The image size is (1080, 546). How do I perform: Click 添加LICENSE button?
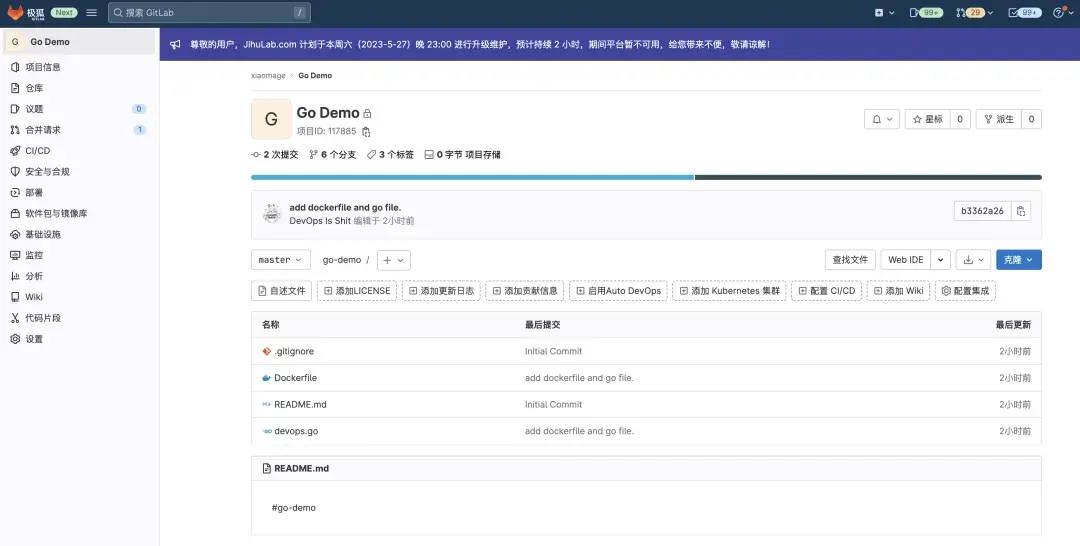click(x=357, y=291)
